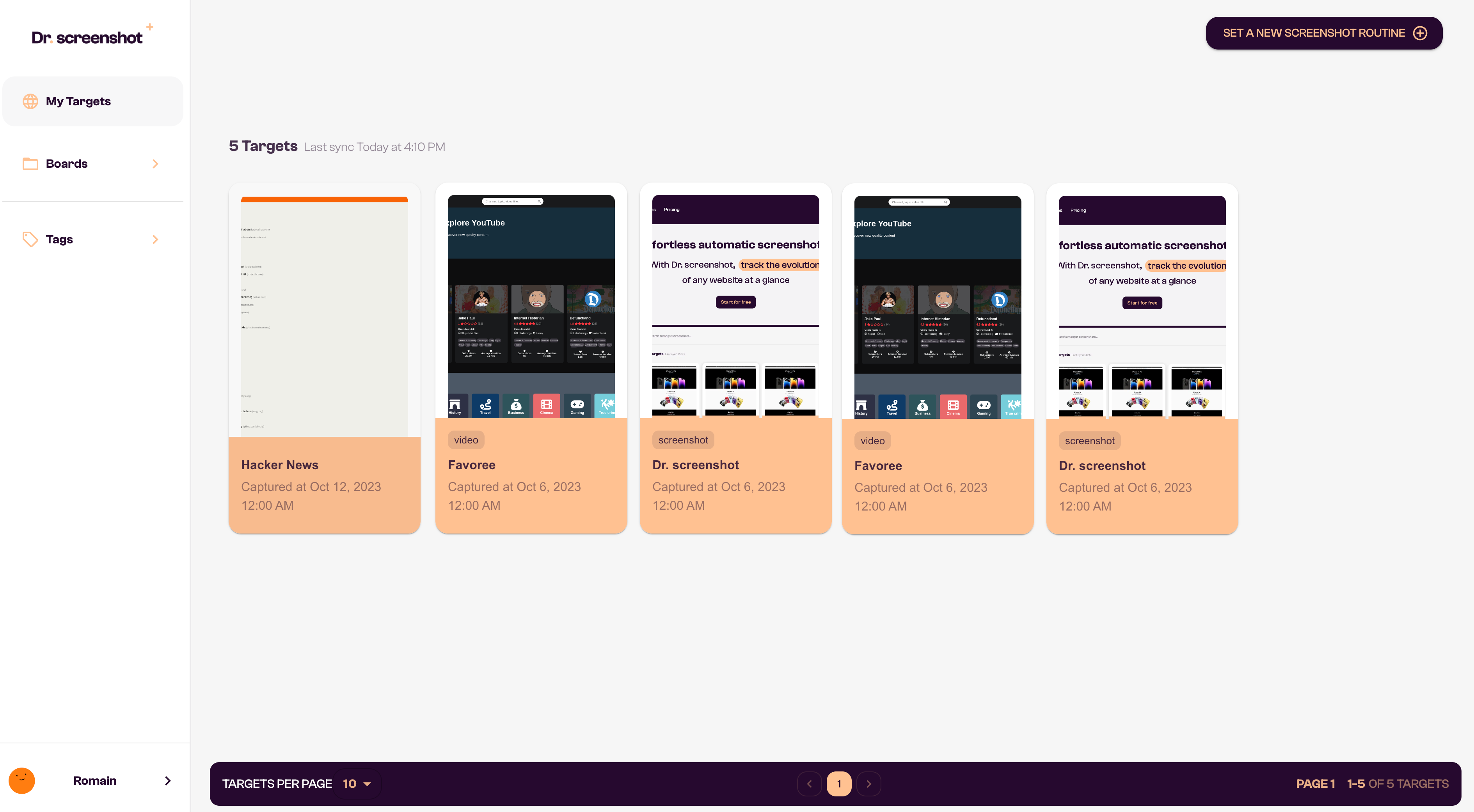Click the video tag on second Favoree card
Screen dimensions: 1474x812
tap(872, 441)
